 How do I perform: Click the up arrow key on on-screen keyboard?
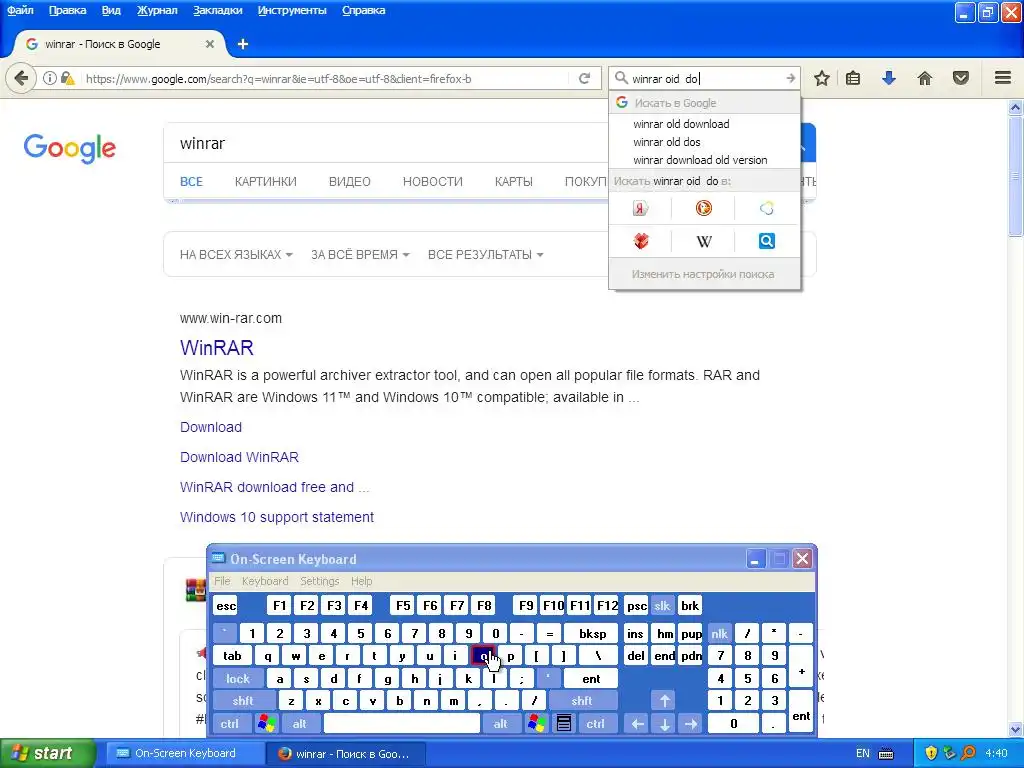[664, 701]
